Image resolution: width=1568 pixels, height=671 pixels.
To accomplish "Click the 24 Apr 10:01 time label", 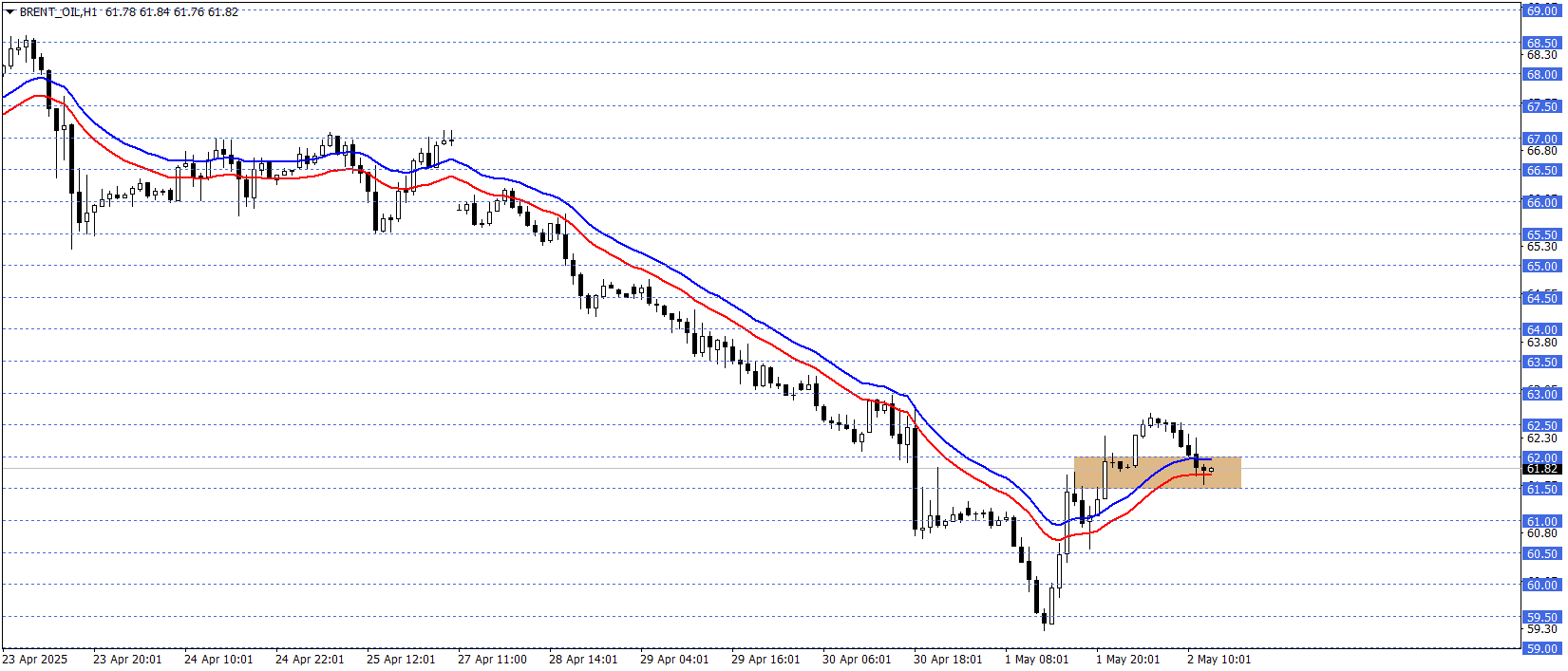I will pyautogui.click(x=218, y=660).
